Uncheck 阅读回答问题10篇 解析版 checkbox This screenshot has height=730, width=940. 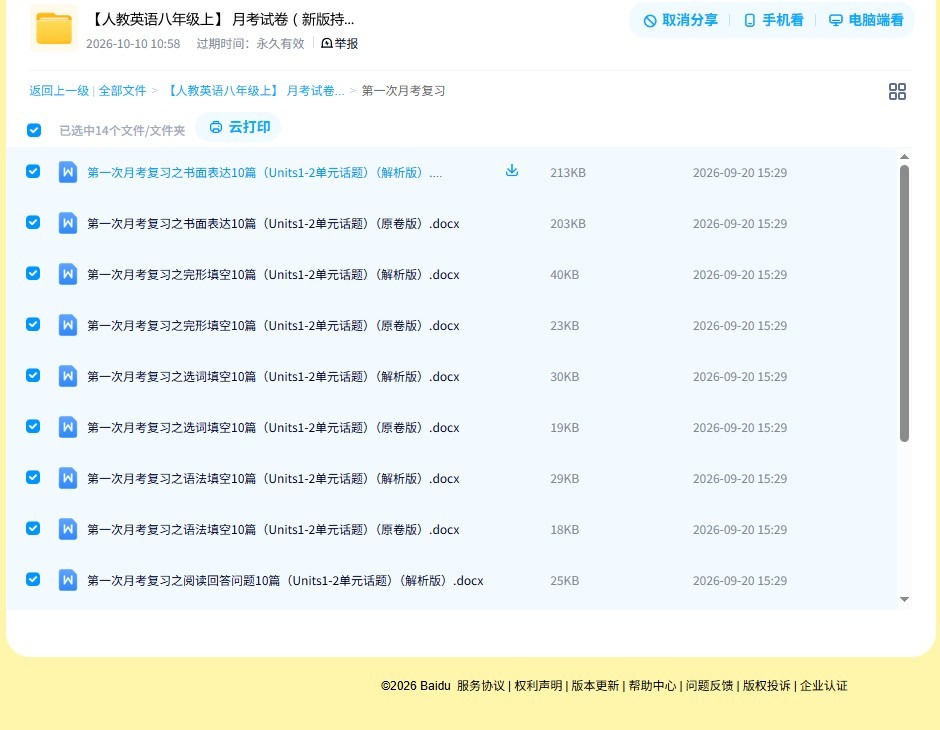33,579
